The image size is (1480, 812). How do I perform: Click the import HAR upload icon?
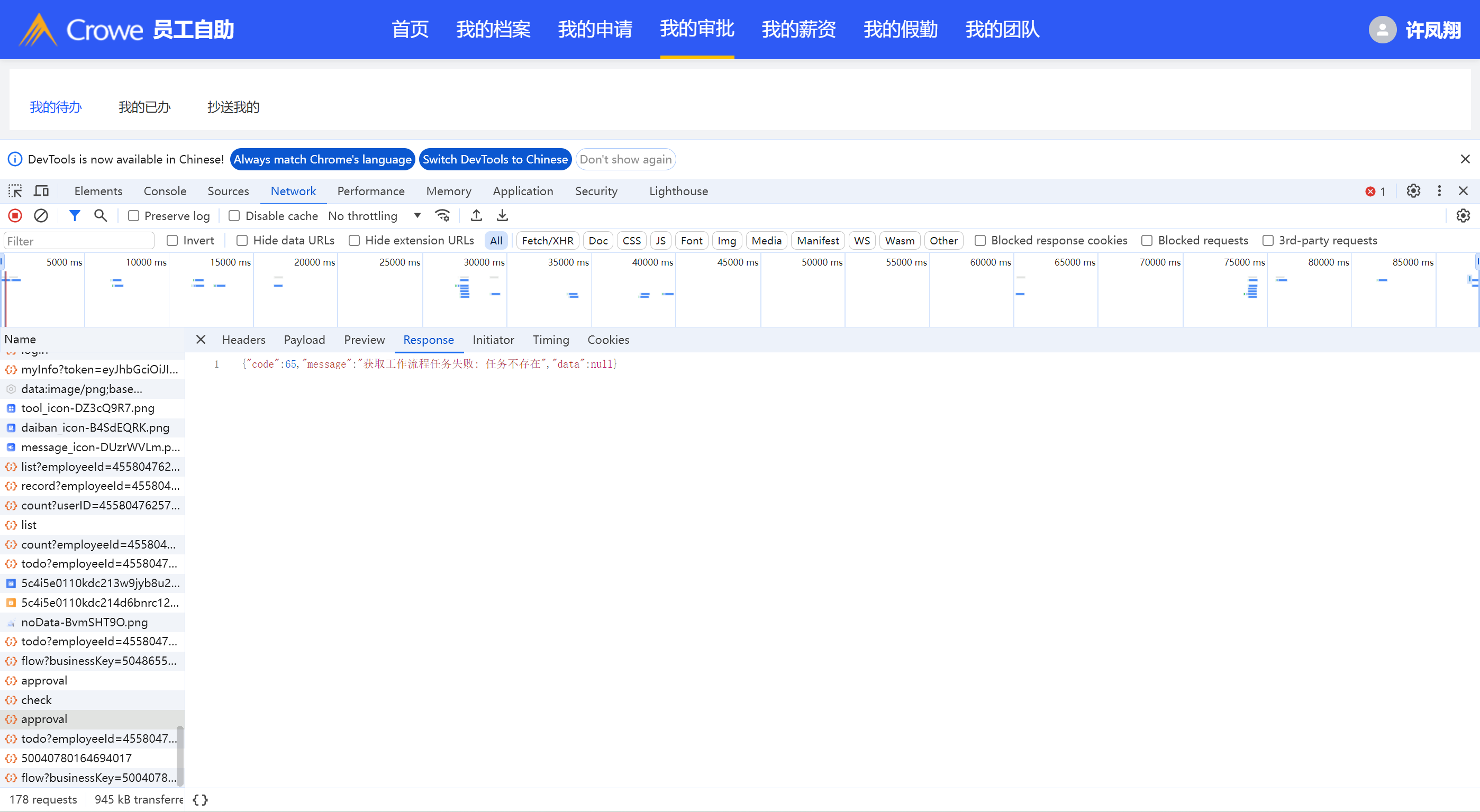click(x=476, y=216)
